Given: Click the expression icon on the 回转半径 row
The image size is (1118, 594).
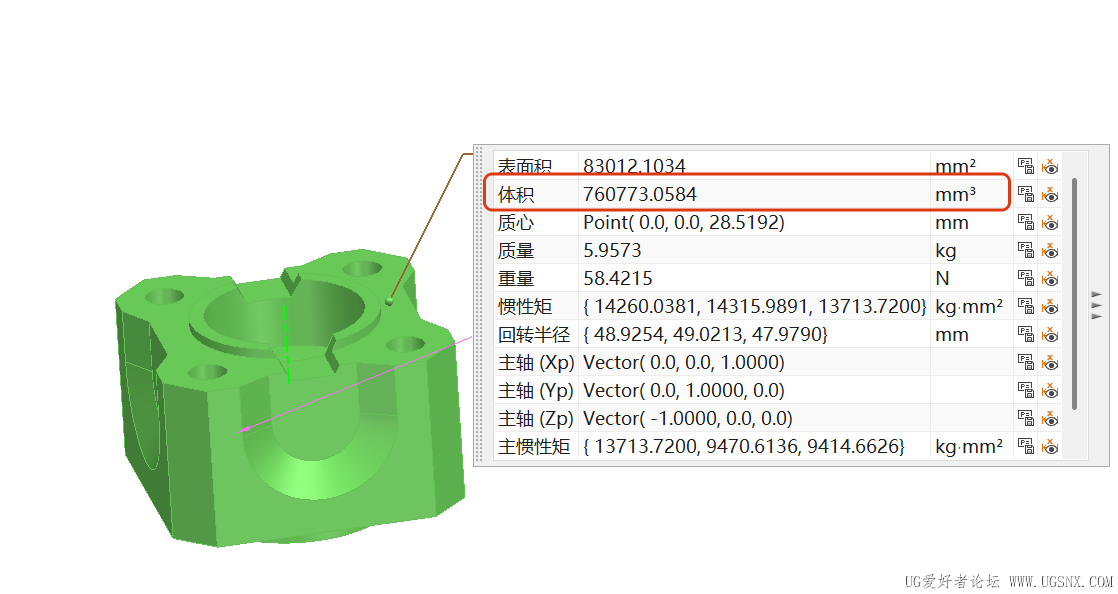Looking at the screenshot, I should coord(1026,334).
